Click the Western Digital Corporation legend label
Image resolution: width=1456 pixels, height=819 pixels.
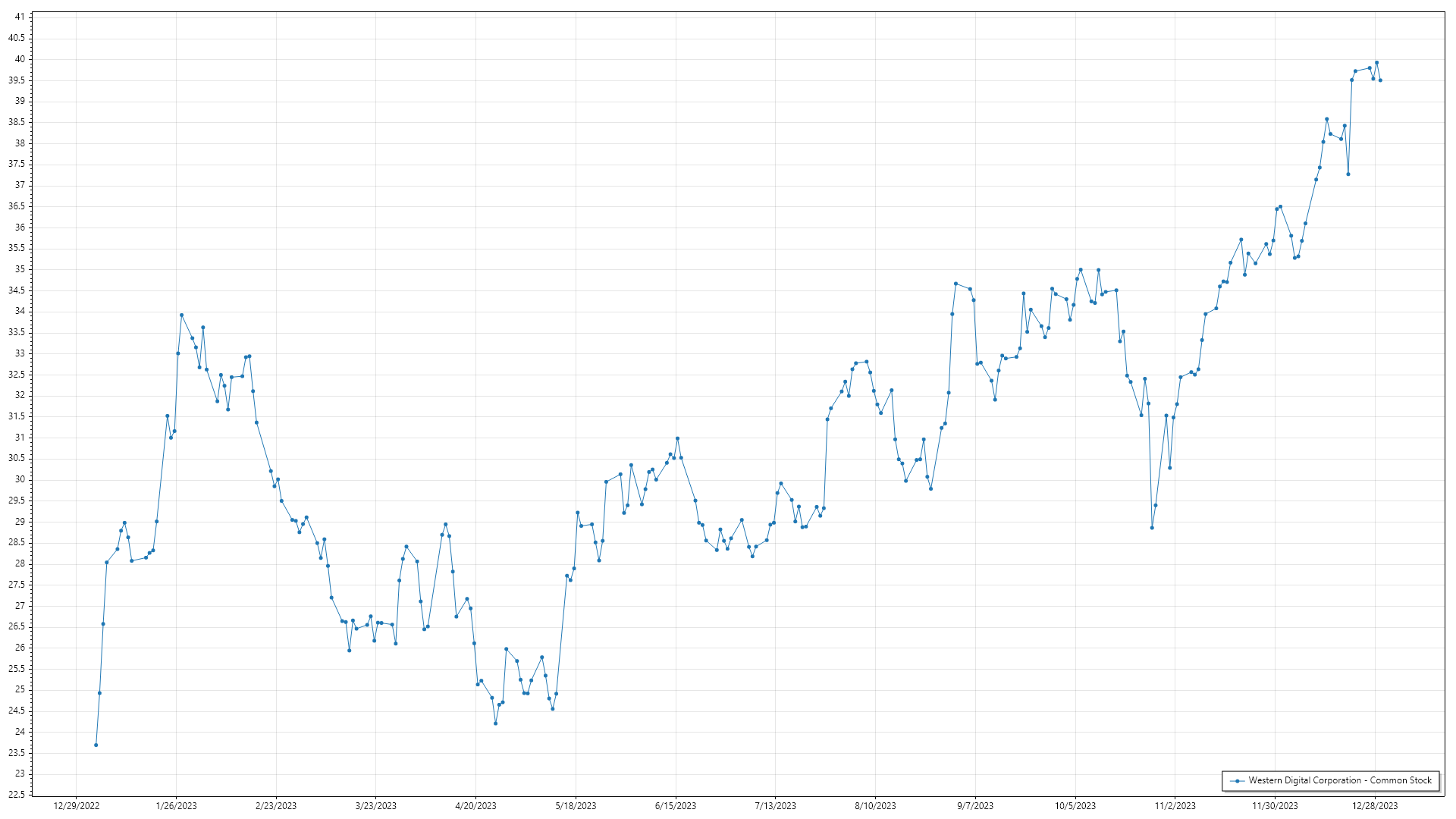1339,780
